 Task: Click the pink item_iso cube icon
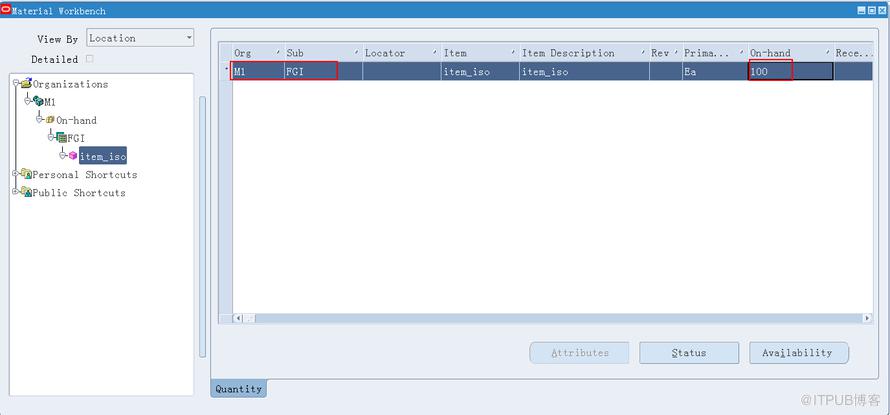[x=73, y=155]
